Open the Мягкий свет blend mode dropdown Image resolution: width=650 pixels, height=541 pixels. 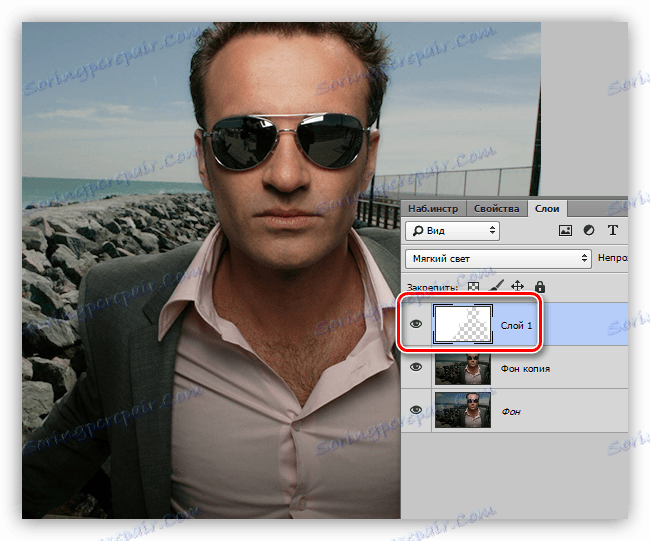(498, 259)
